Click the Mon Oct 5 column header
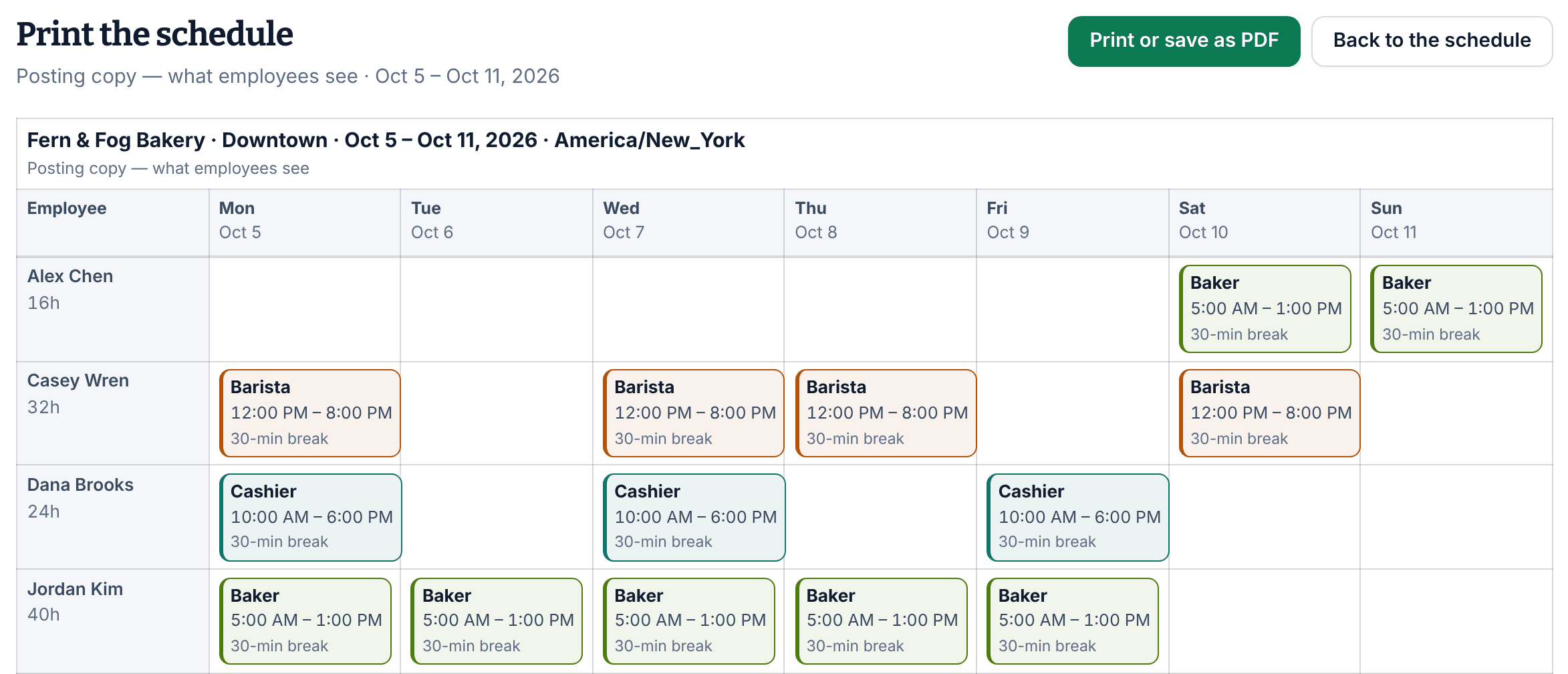Screen dimensions: 1568x674 (305, 223)
